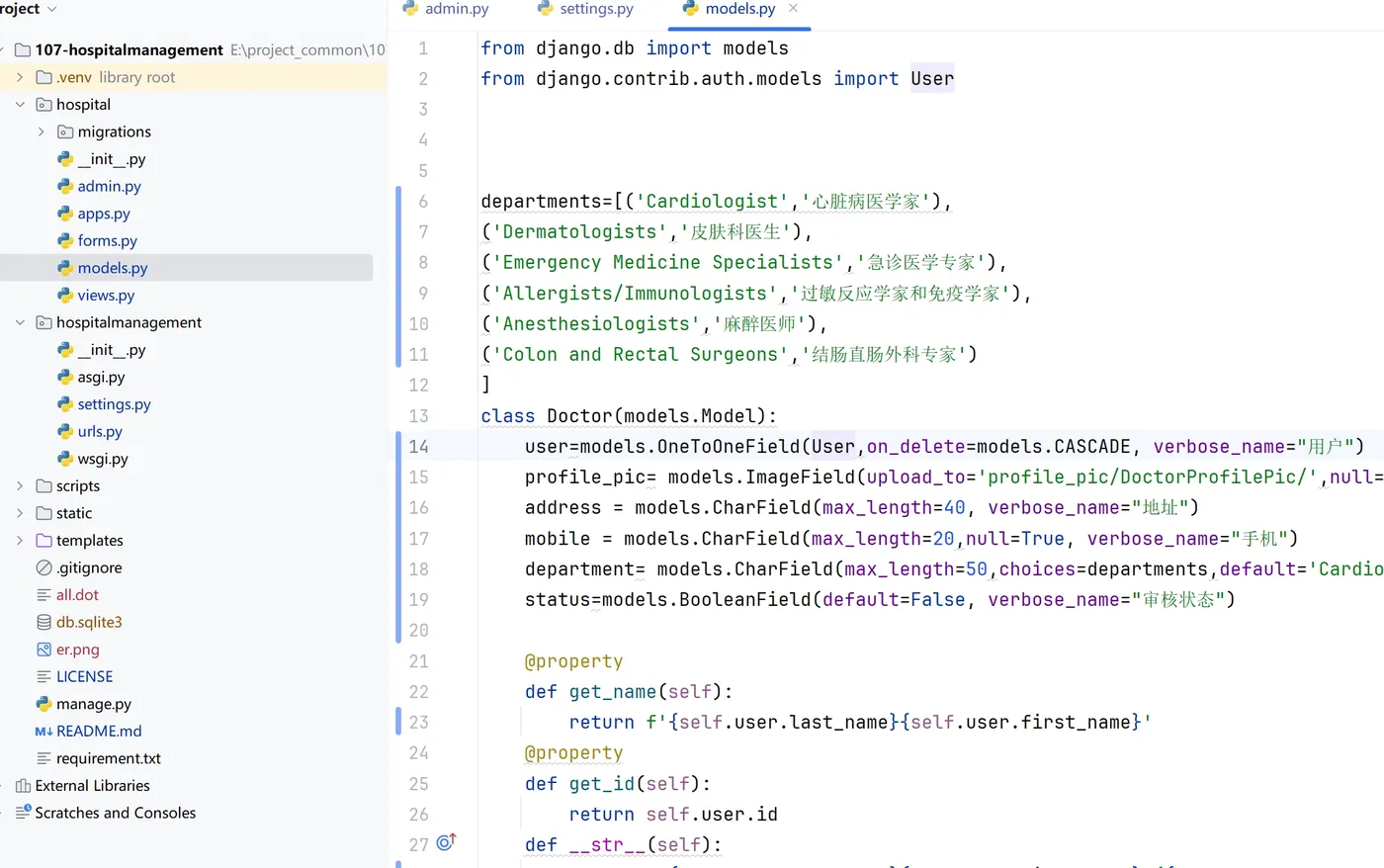Collapse the hospital folder
This screenshot has width=1384, height=868.
tap(20, 105)
